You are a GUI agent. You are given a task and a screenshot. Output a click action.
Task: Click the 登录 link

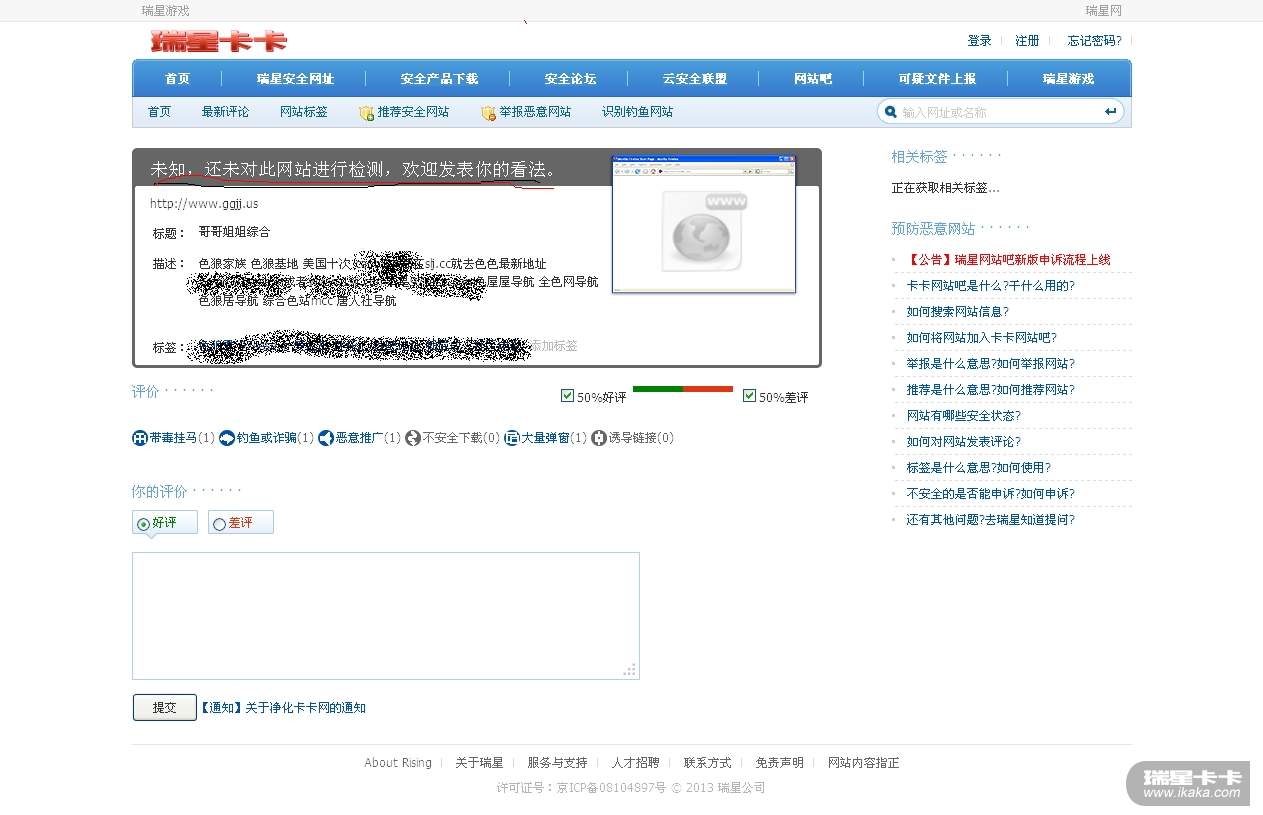tap(979, 41)
